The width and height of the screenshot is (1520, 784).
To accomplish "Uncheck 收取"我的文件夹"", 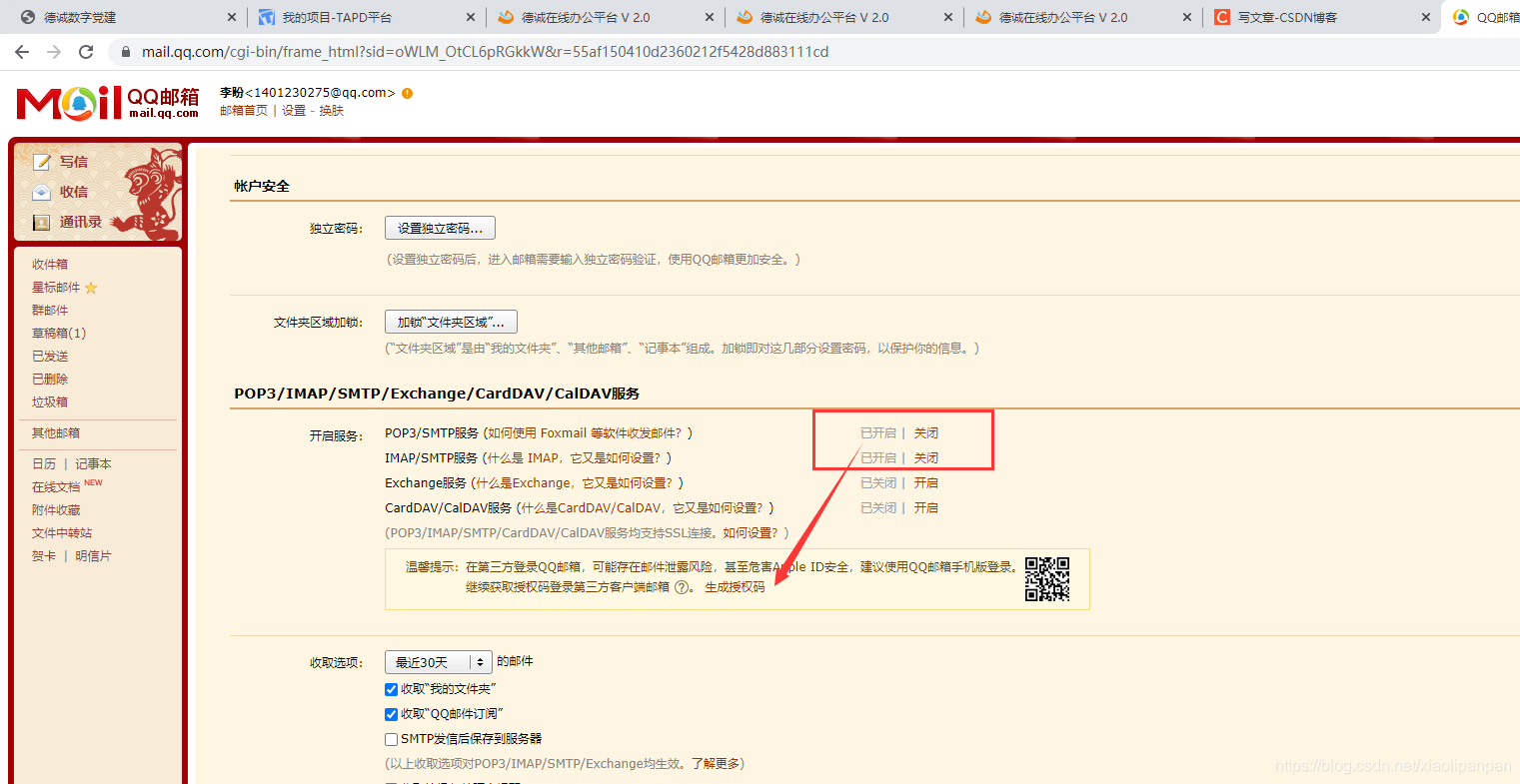I will click(x=391, y=688).
